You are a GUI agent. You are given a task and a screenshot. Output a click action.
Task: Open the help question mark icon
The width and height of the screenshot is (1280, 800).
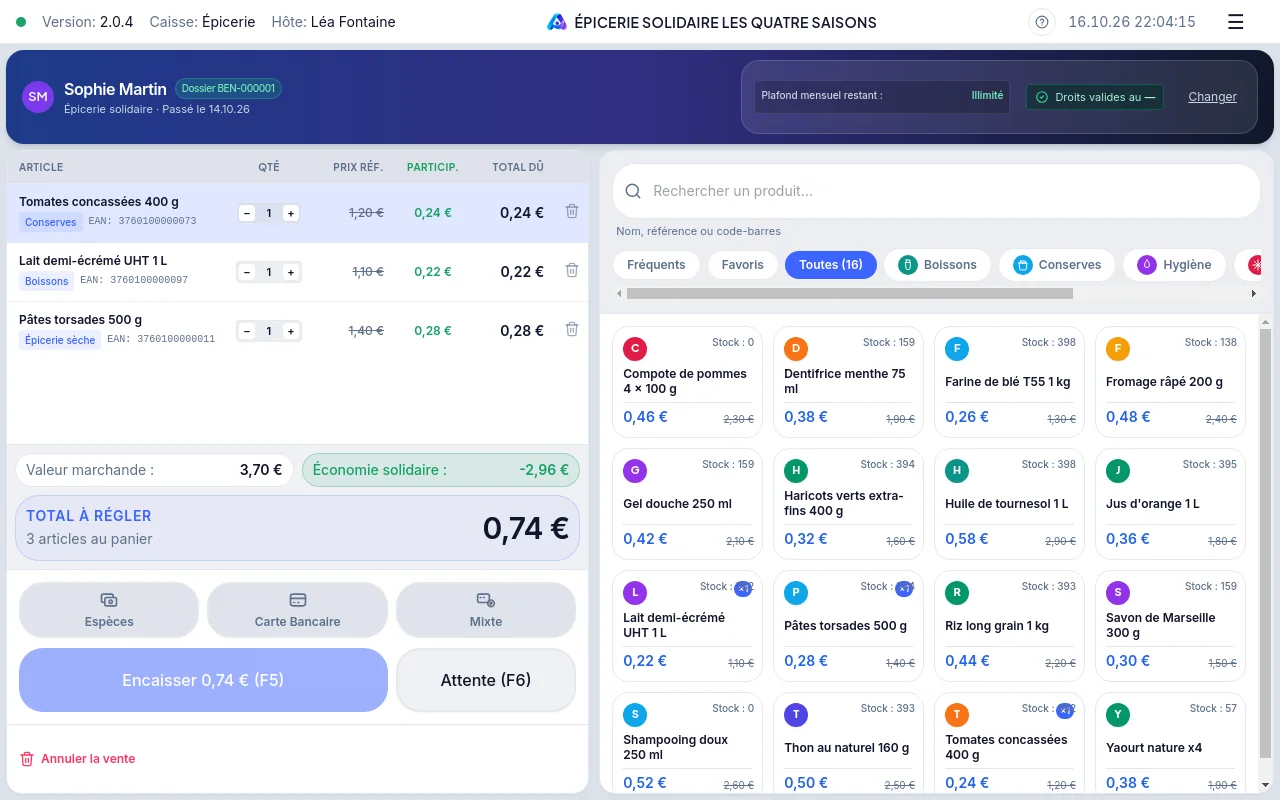point(1042,22)
